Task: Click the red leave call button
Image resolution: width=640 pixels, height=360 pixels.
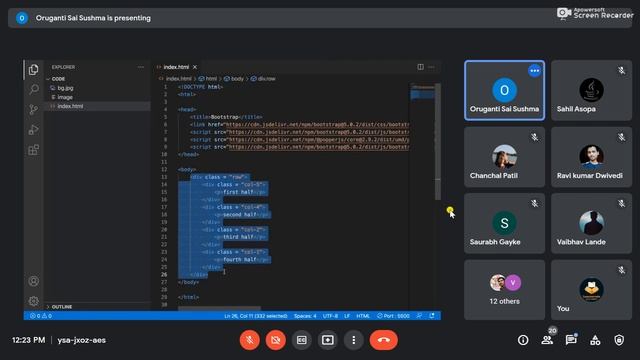Action: pyautogui.click(x=384, y=340)
